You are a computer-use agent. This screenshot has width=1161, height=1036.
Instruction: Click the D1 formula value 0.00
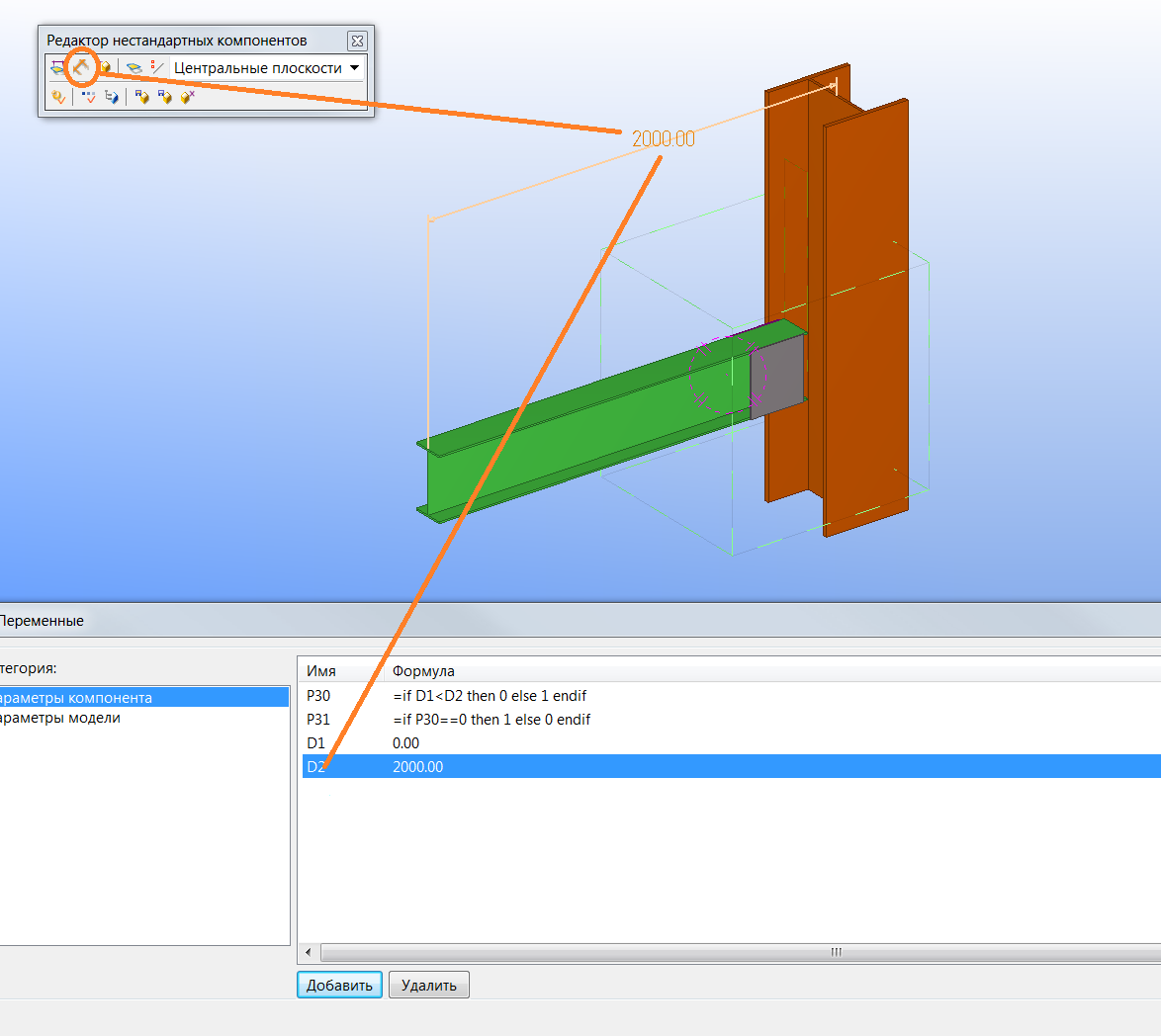[405, 742]
